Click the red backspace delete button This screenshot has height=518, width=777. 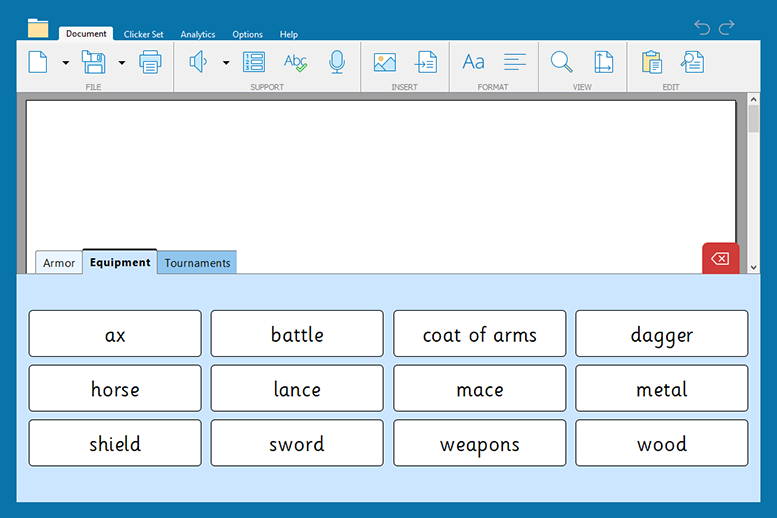(x=720, y=259)
